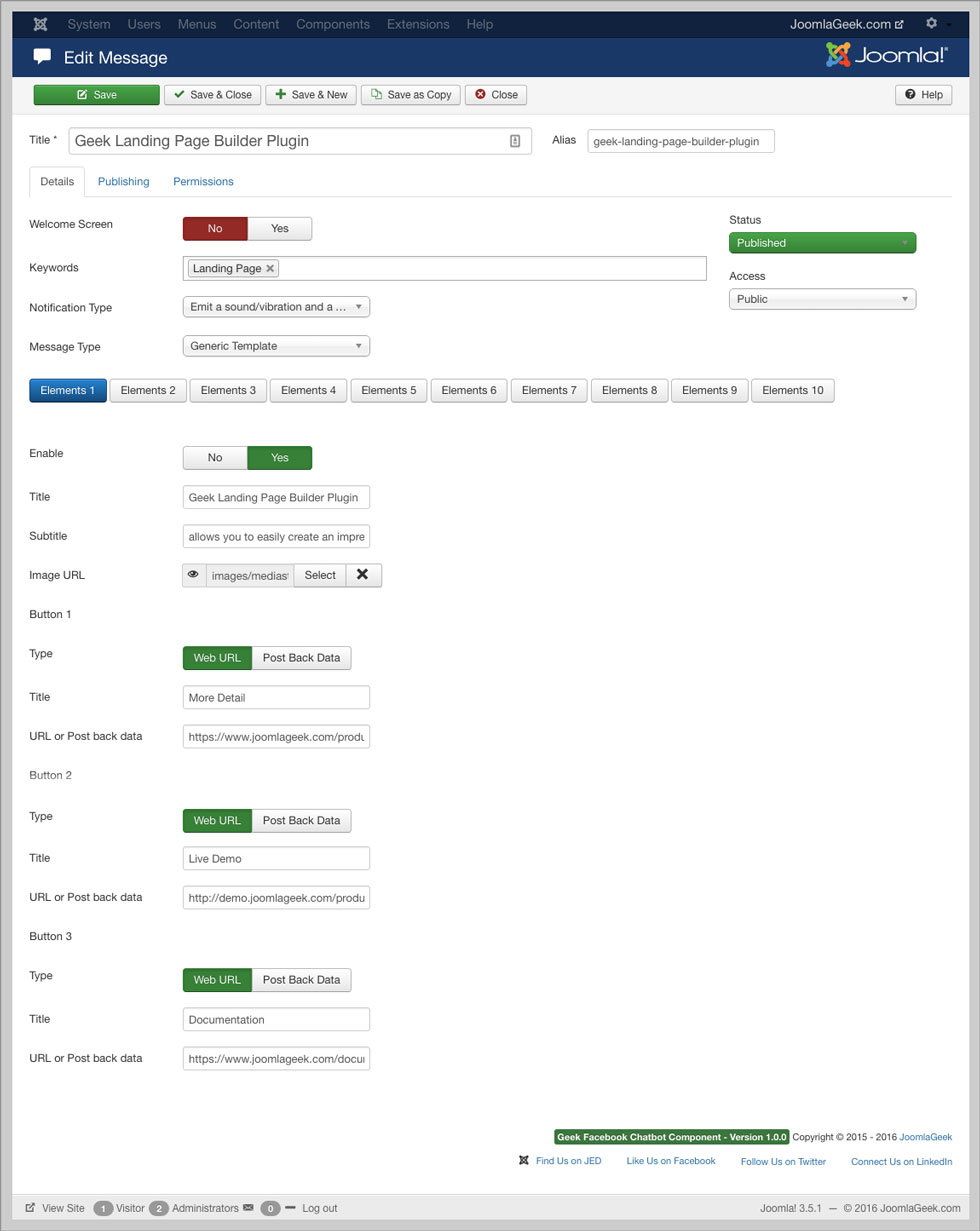Switch to Elements 5
980x1231 pixels.
(389, 390)
